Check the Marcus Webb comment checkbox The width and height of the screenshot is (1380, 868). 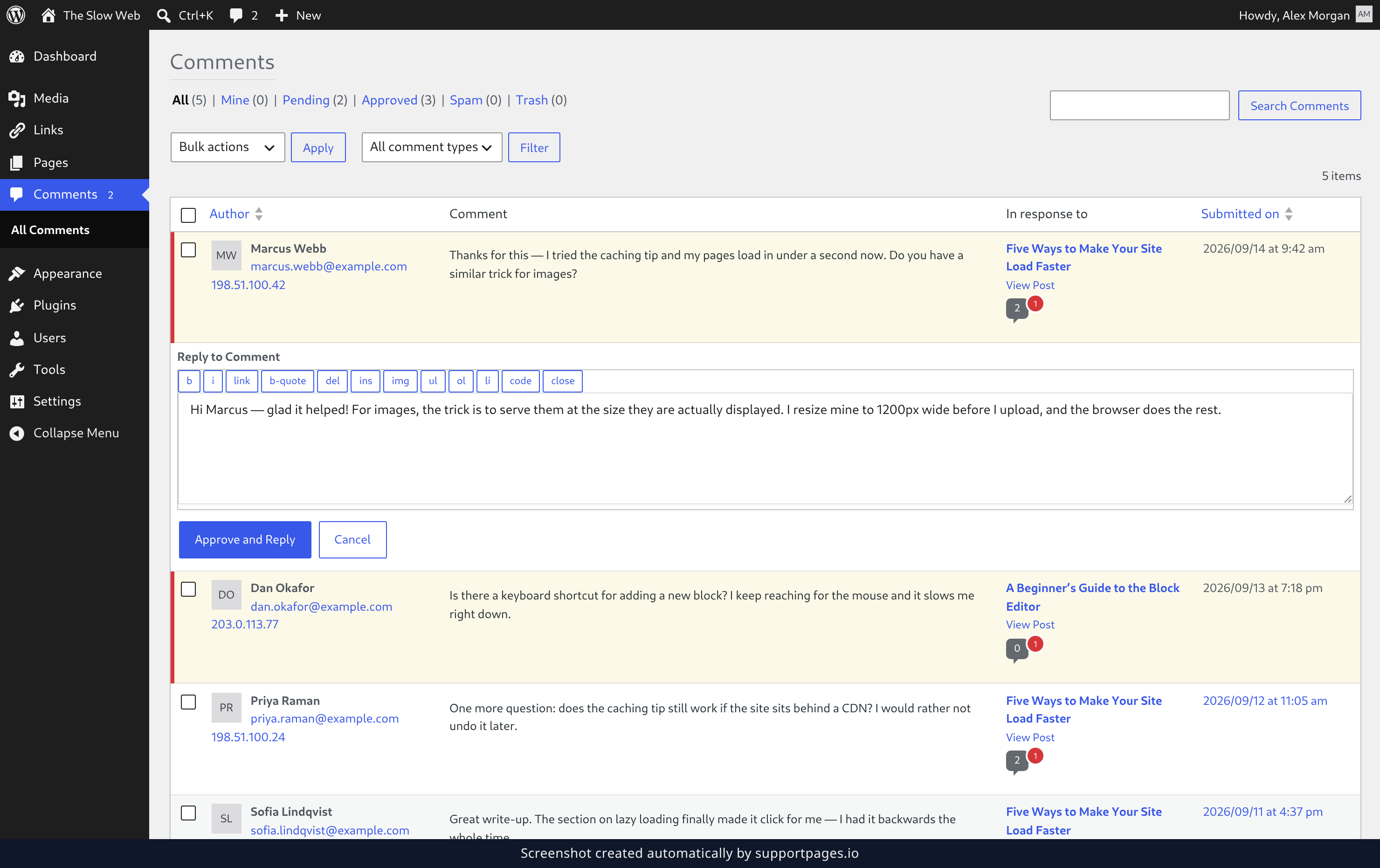click(x=188, y=250)
